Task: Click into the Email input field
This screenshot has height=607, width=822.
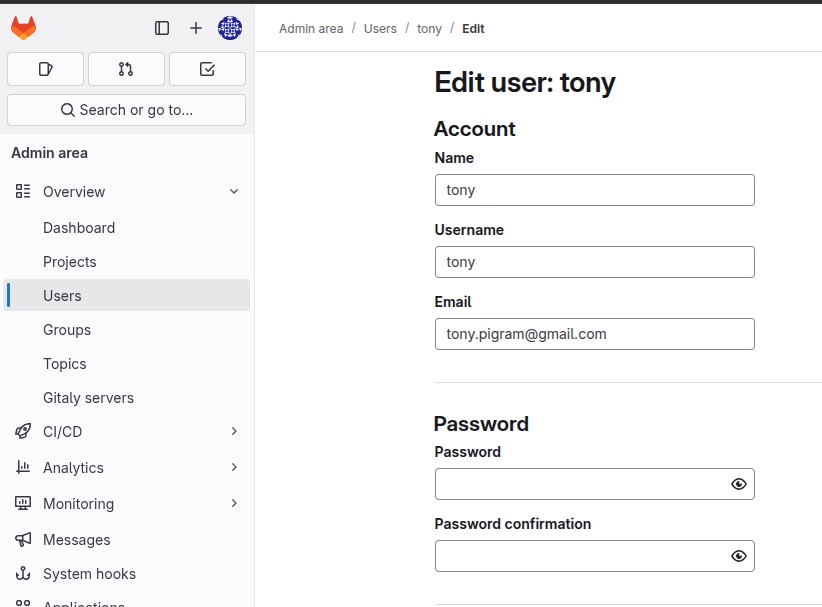Action: tap(594, 334)
